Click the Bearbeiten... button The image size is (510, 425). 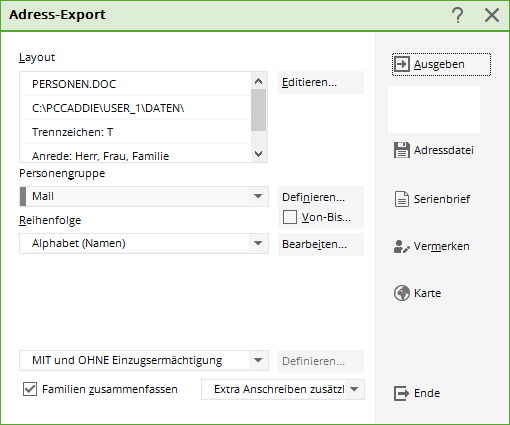[x=321, y=244]
